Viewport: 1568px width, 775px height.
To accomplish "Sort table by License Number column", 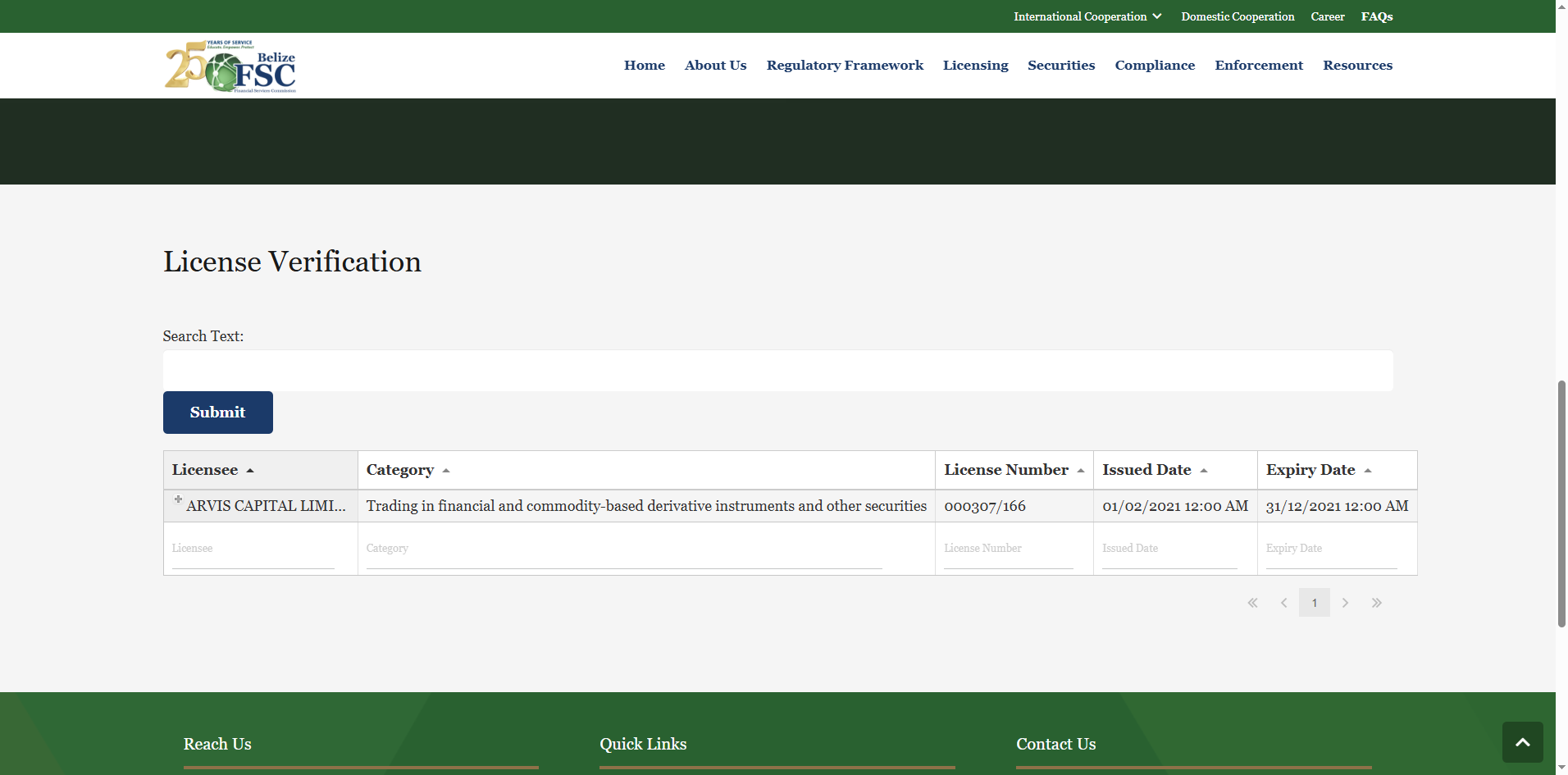I will coord(1014,470).
